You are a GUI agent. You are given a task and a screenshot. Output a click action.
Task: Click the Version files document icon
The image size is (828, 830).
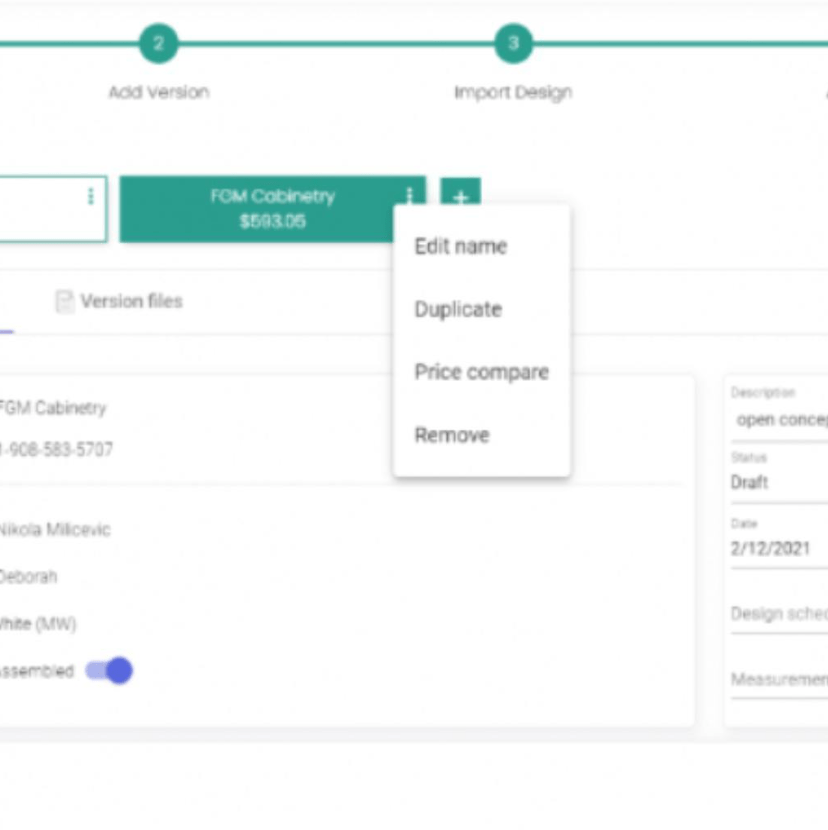pos(65,302)
